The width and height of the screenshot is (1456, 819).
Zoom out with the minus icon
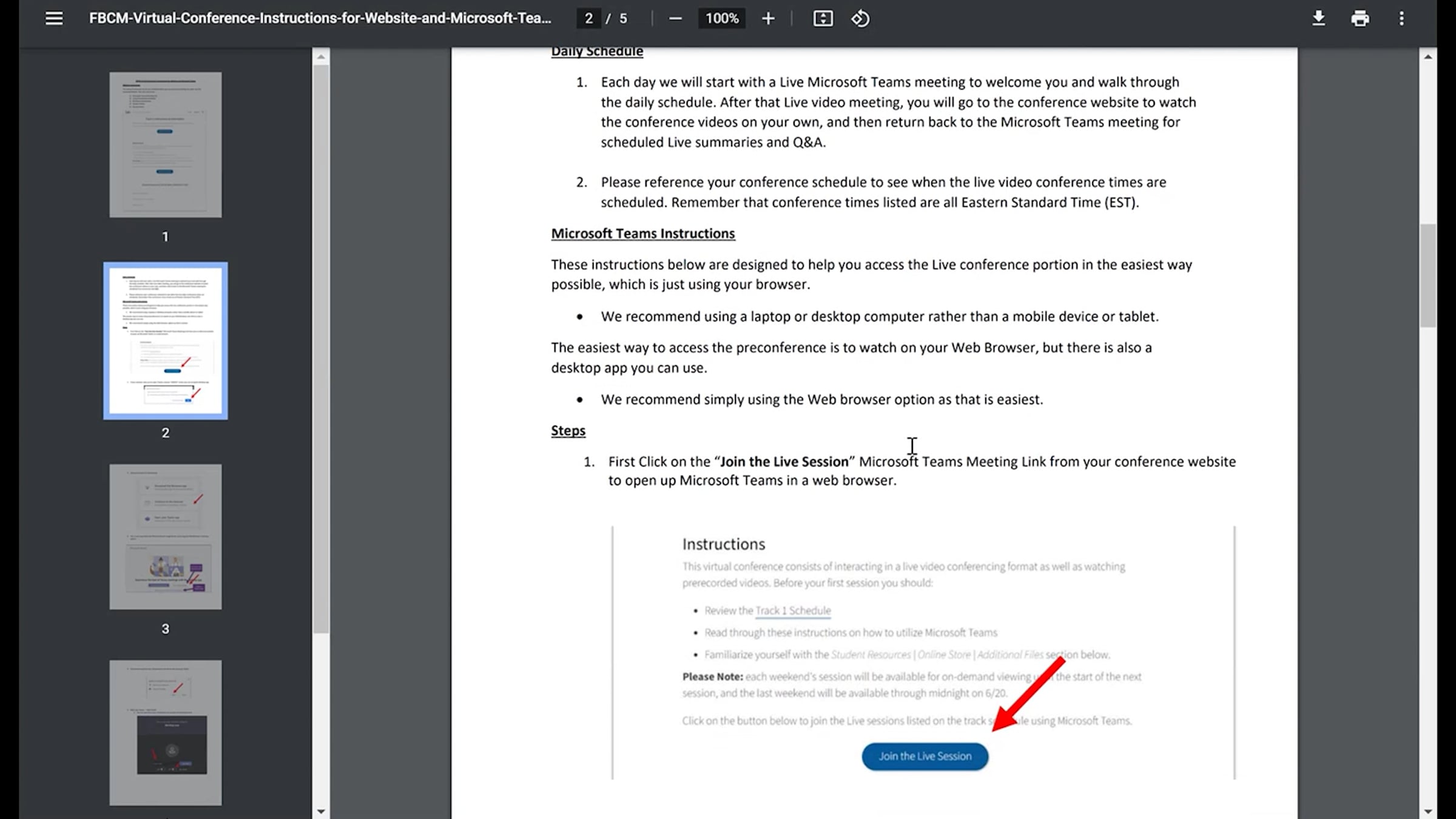coord(675,19)
